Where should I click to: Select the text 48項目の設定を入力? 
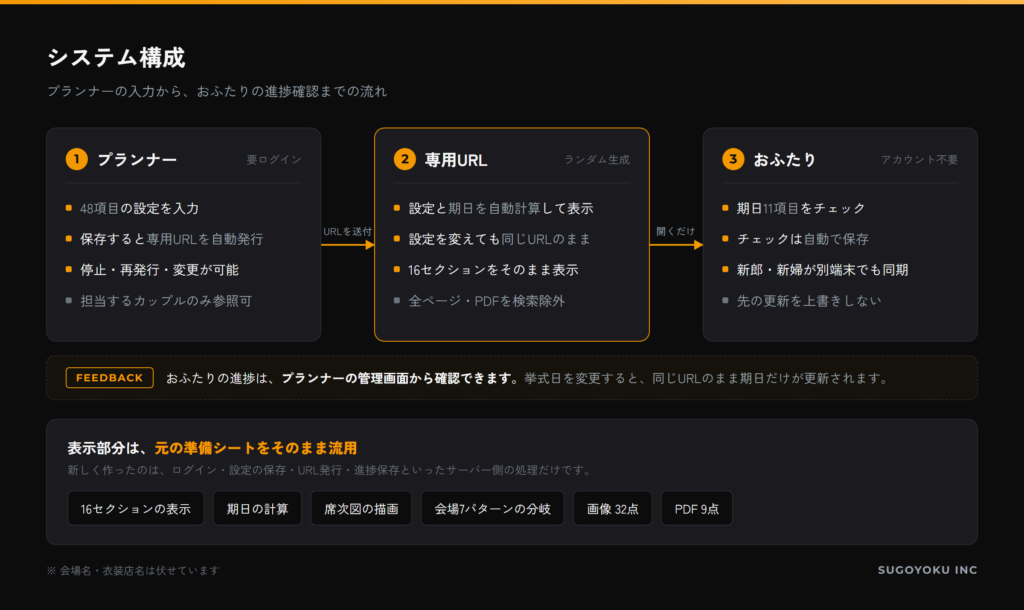[139, 208]
